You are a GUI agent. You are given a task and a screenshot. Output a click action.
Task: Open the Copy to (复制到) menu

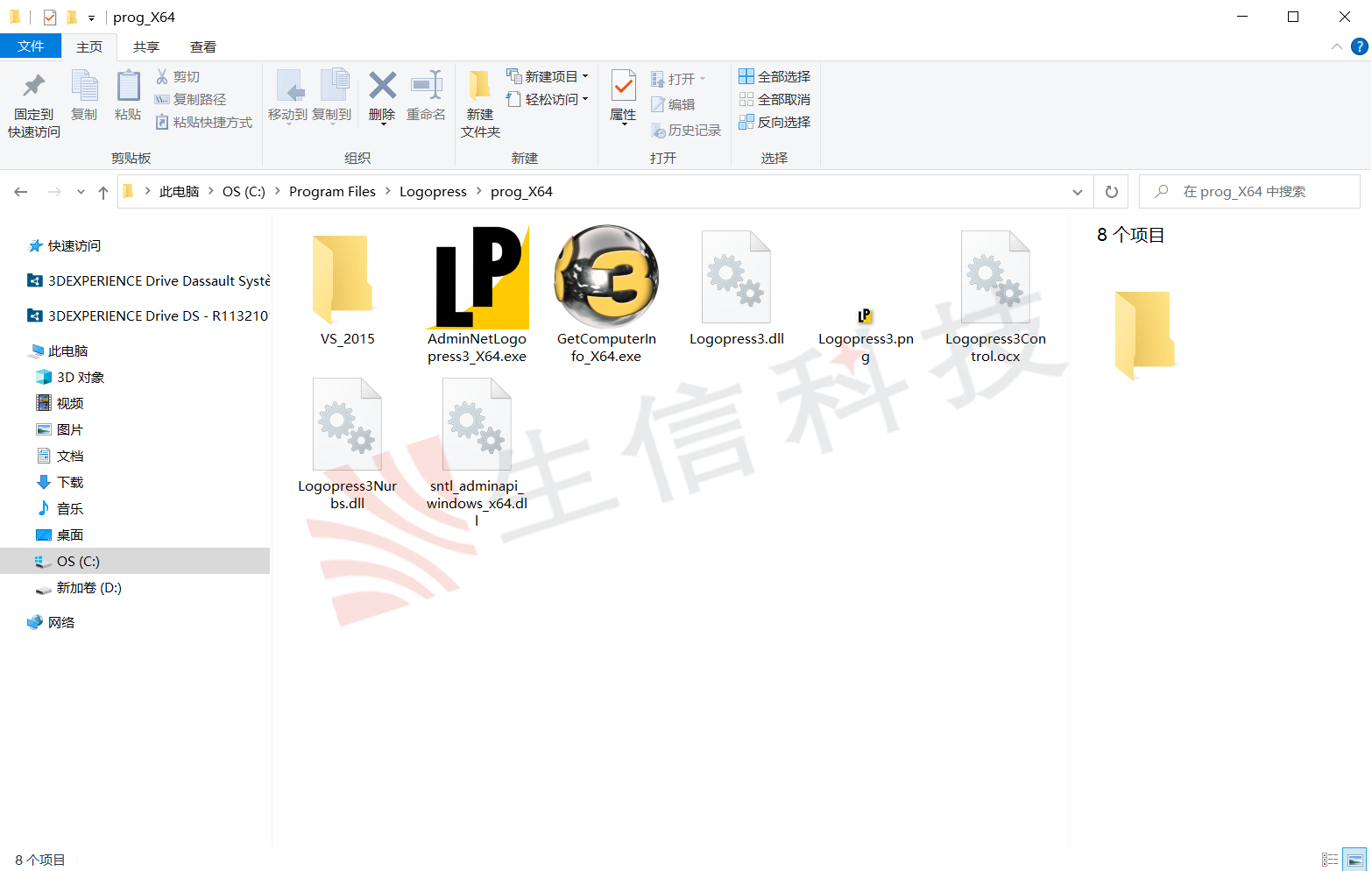pos(332,97)
